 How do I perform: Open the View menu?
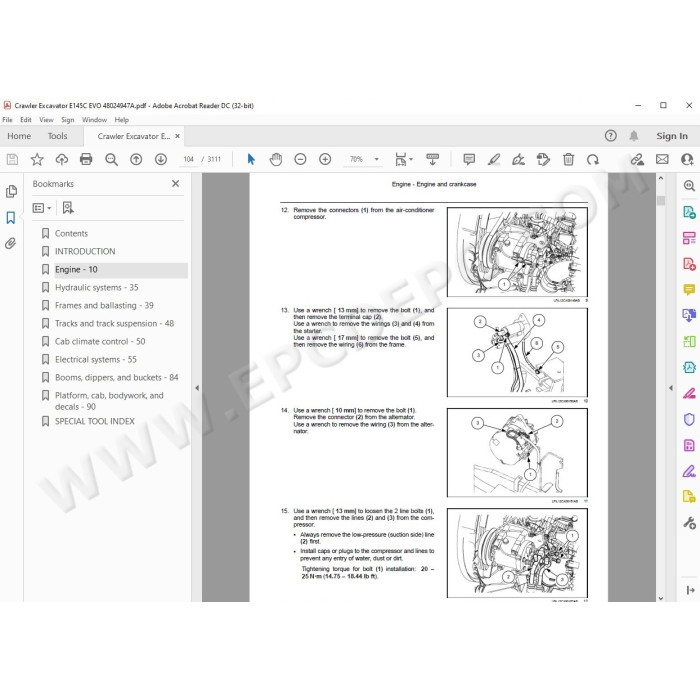[46, 120]
